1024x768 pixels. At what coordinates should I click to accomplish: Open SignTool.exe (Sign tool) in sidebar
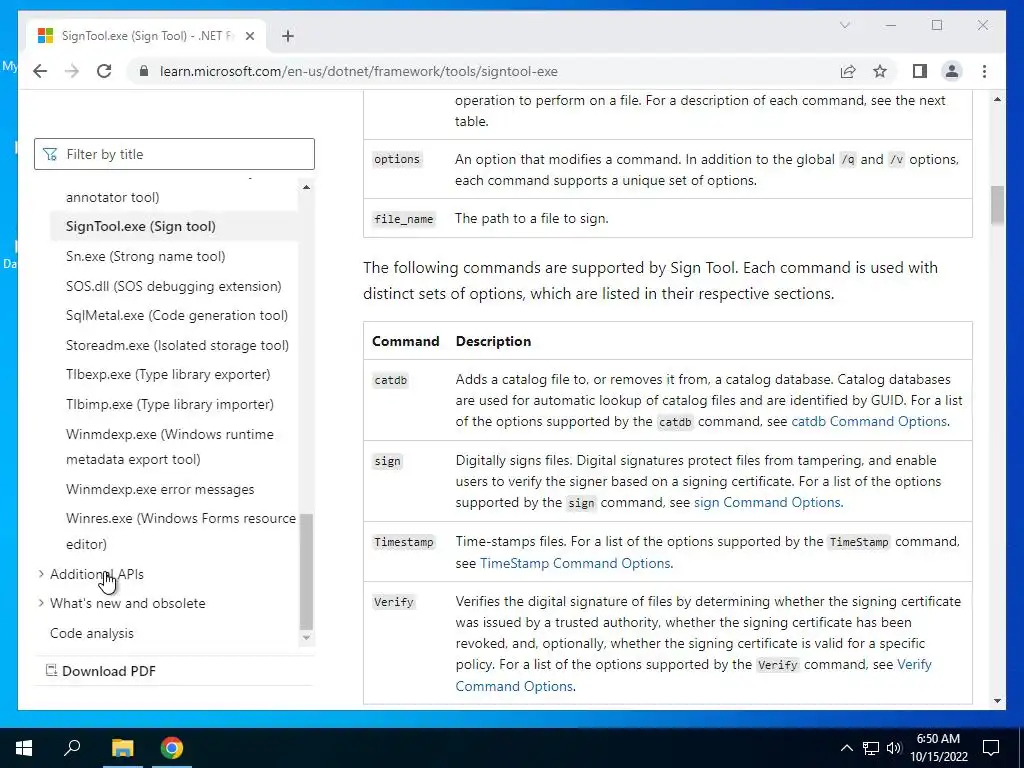pos(140,227)
